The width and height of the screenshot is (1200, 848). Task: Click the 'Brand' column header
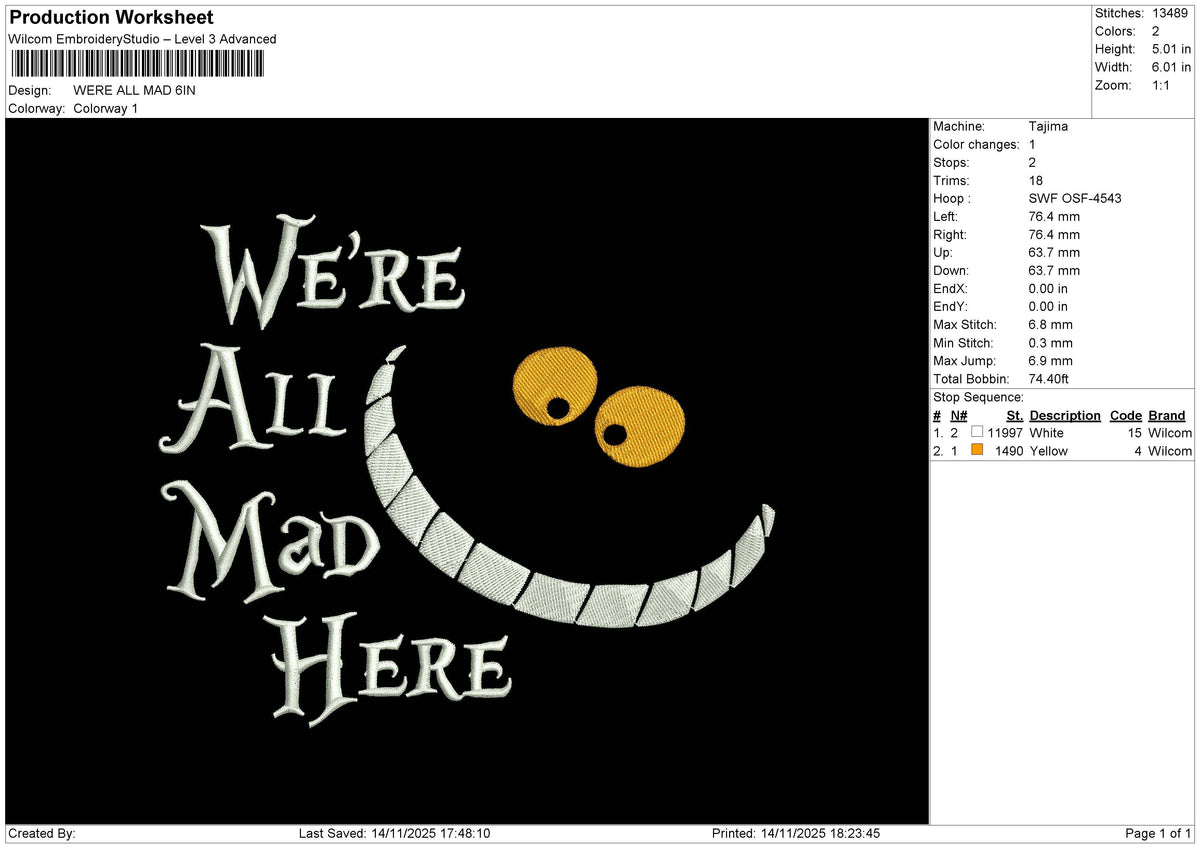(x=1166, y=415)
